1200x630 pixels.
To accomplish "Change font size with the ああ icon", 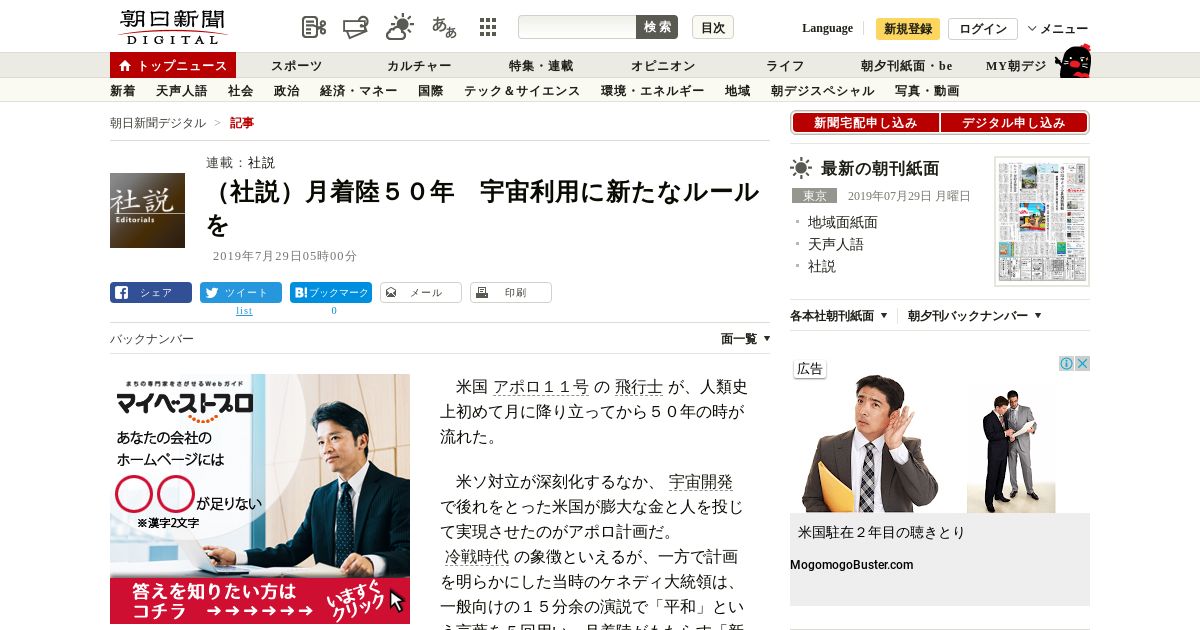I will click(x=444, y=27).
